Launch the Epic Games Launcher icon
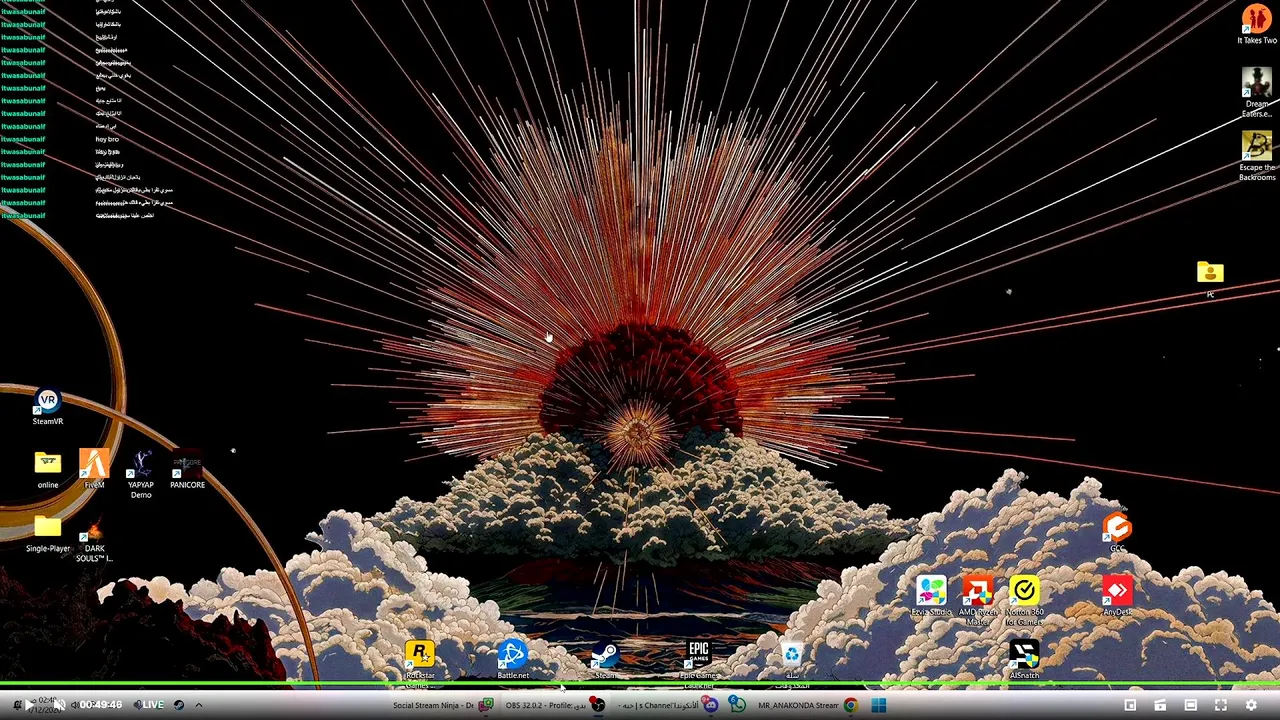Viewport: 1280px width, 720px height. (698, 662)
